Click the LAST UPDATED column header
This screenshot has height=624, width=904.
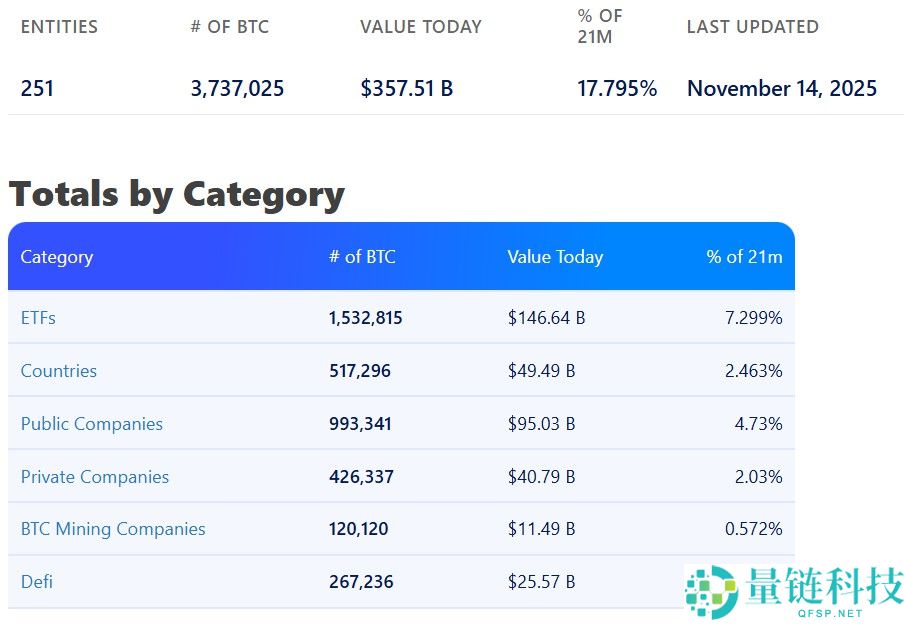coord(752,27)
